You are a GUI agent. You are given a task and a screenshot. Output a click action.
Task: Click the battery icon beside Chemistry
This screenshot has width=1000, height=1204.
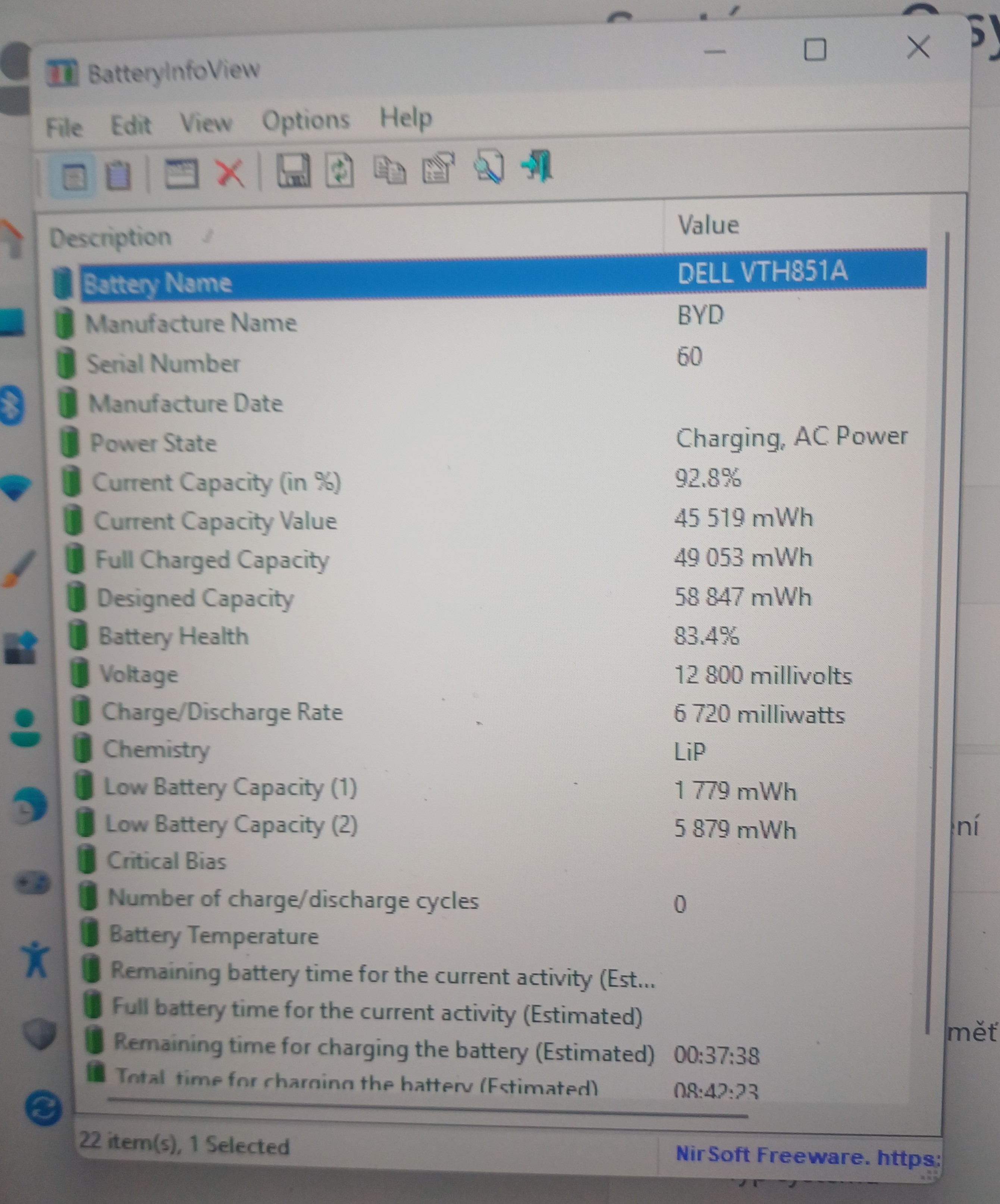tap(83, 748)
